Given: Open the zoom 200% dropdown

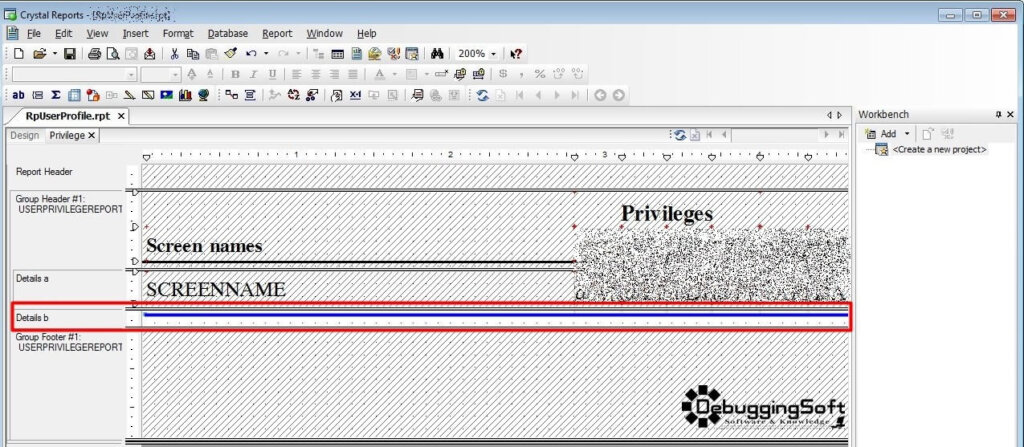Looking at the screenshot, I should (493, 54).
